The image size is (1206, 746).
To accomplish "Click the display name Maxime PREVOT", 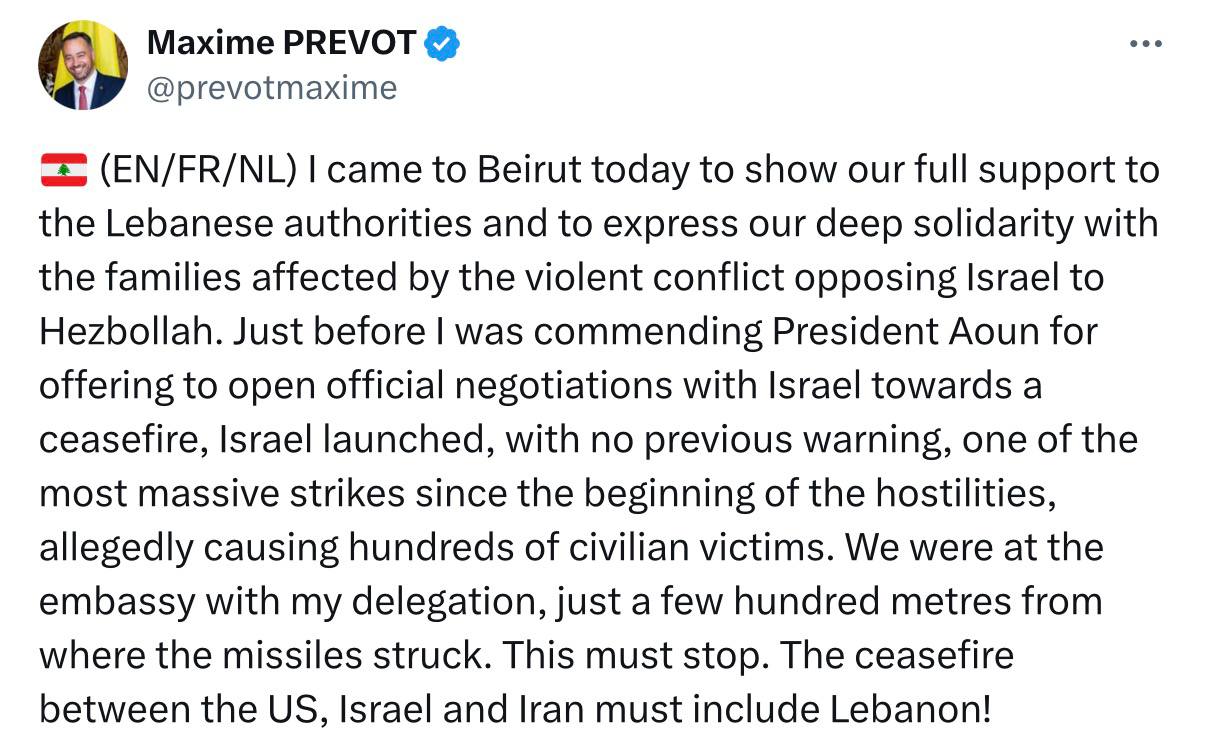I will [281, 43].
